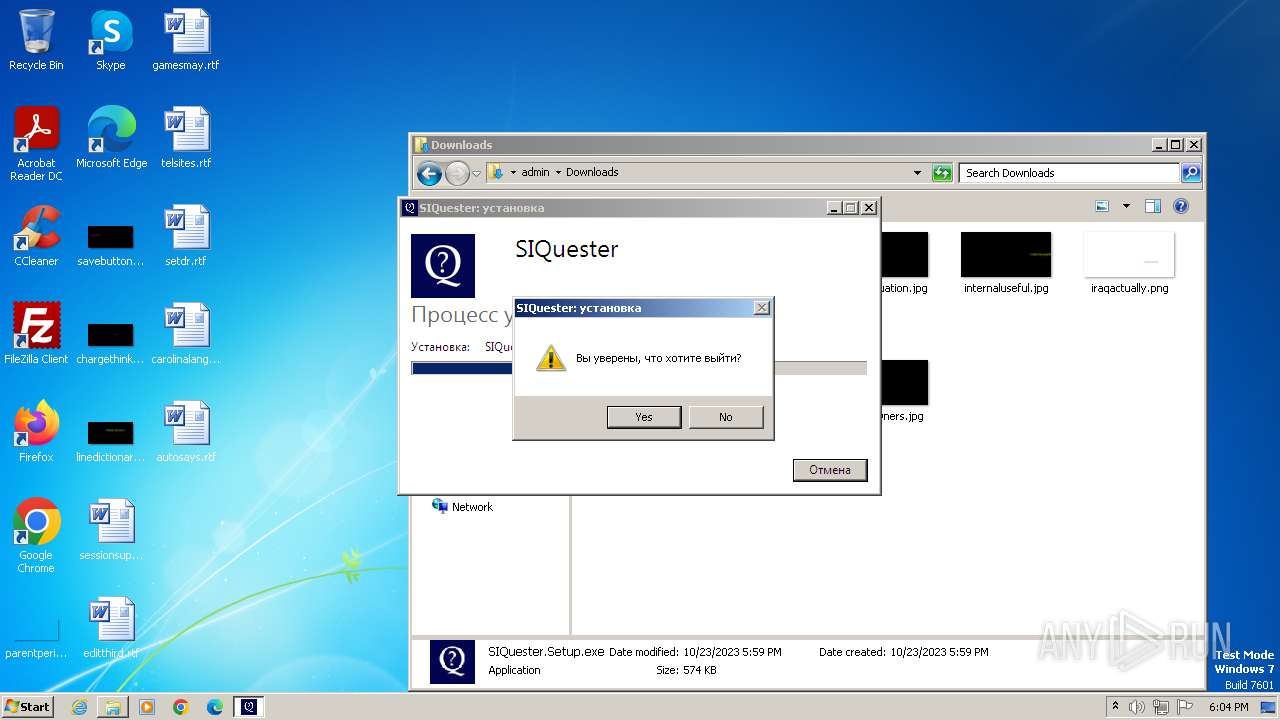Select the linedictionar file on the desktop
This screenshot has height=720, width=1280.
coord(110,439)
